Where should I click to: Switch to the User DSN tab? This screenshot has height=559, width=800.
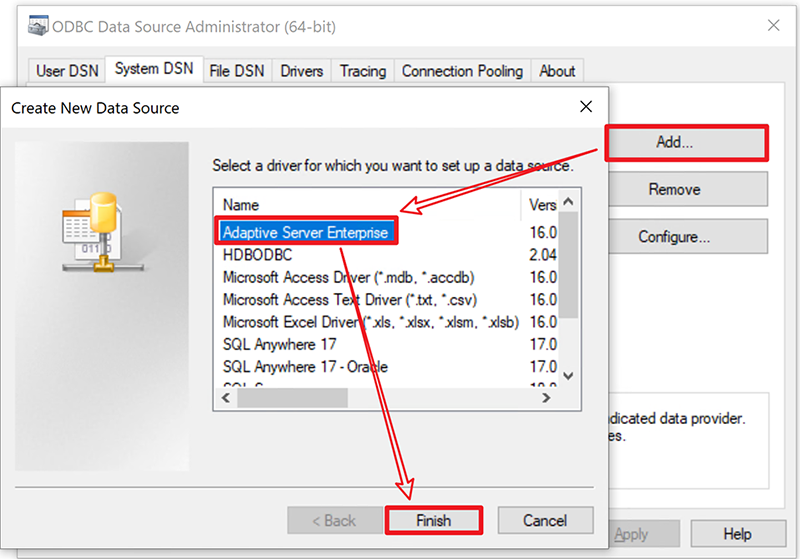coord(65,71)
